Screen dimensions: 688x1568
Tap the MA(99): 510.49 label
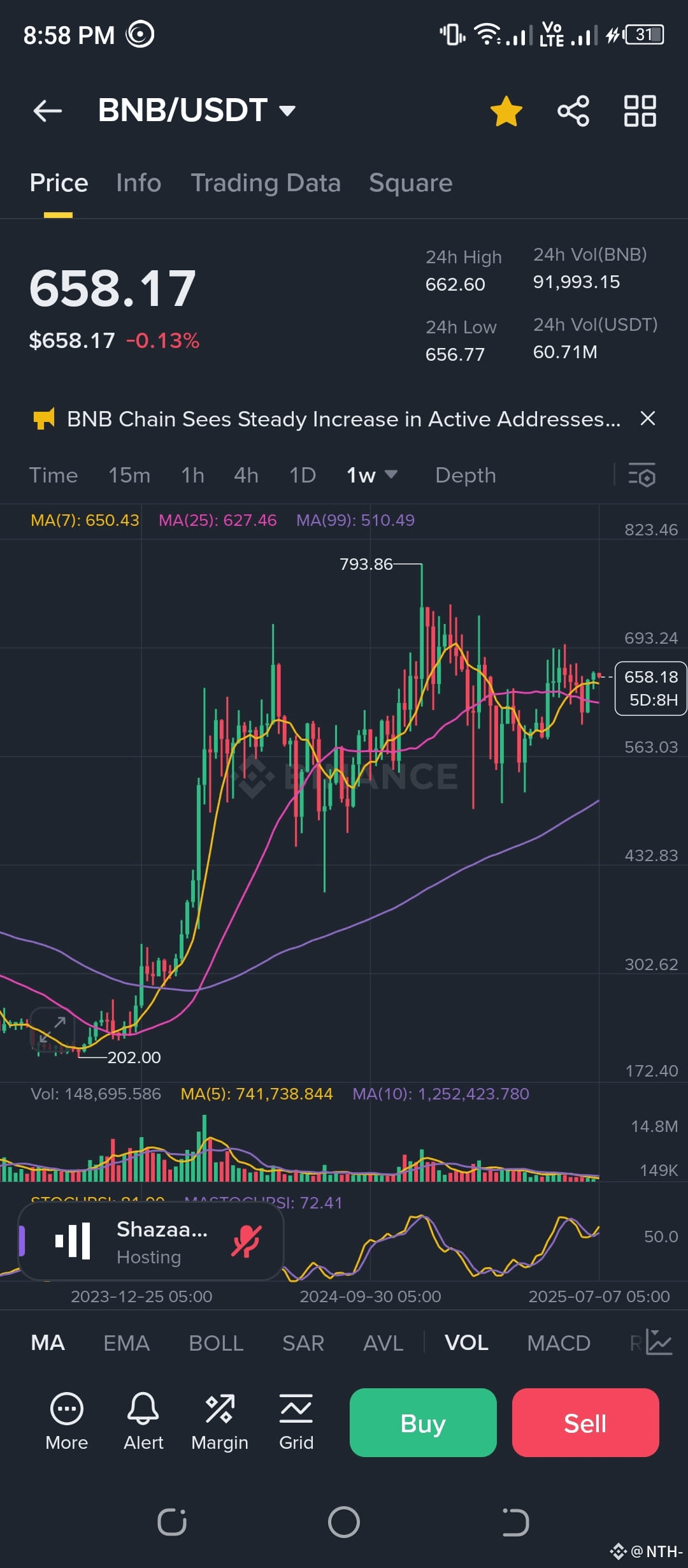click(x=355, y=520)
